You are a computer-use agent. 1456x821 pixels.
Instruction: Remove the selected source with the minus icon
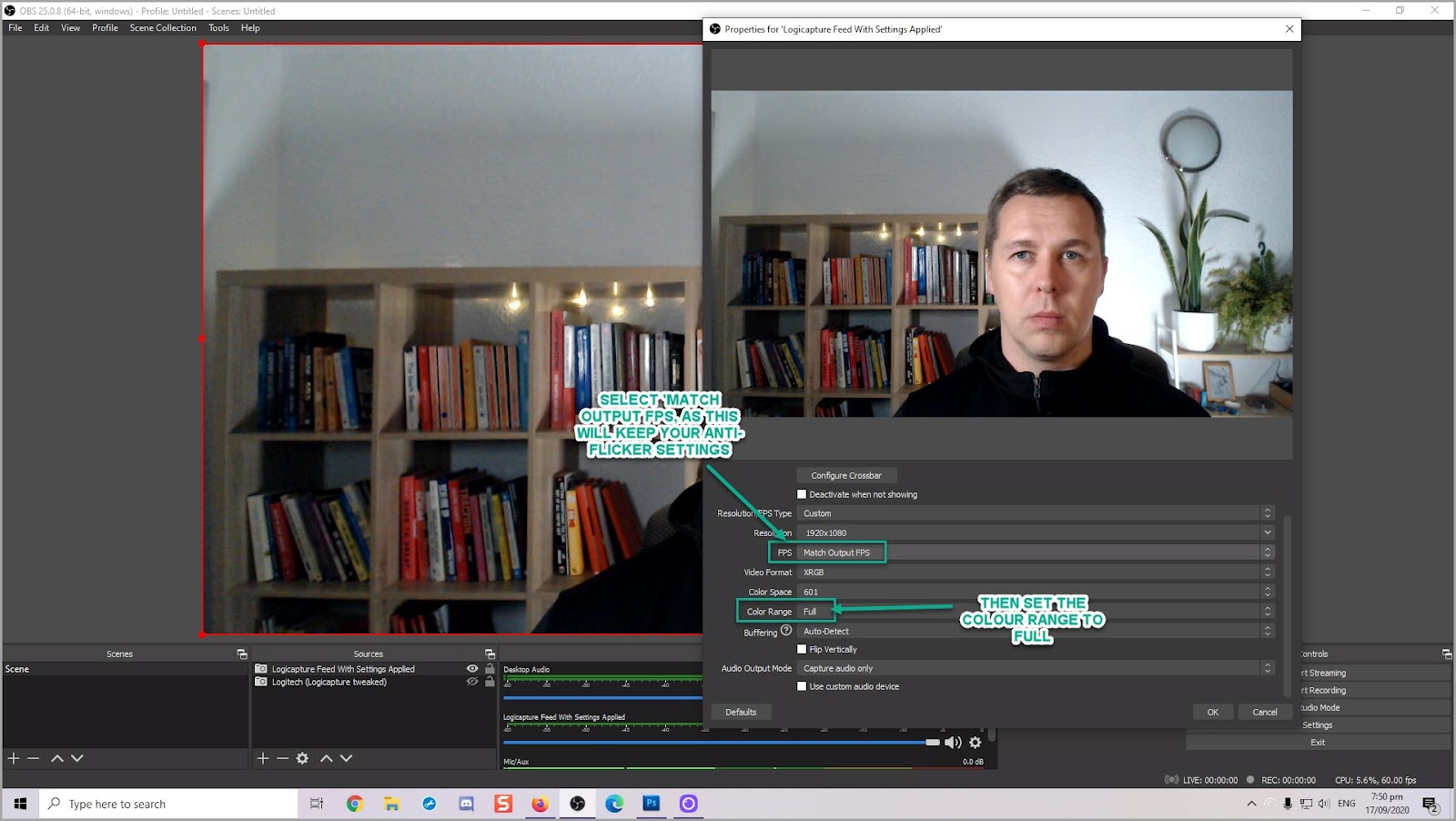(x=283, y=758)
